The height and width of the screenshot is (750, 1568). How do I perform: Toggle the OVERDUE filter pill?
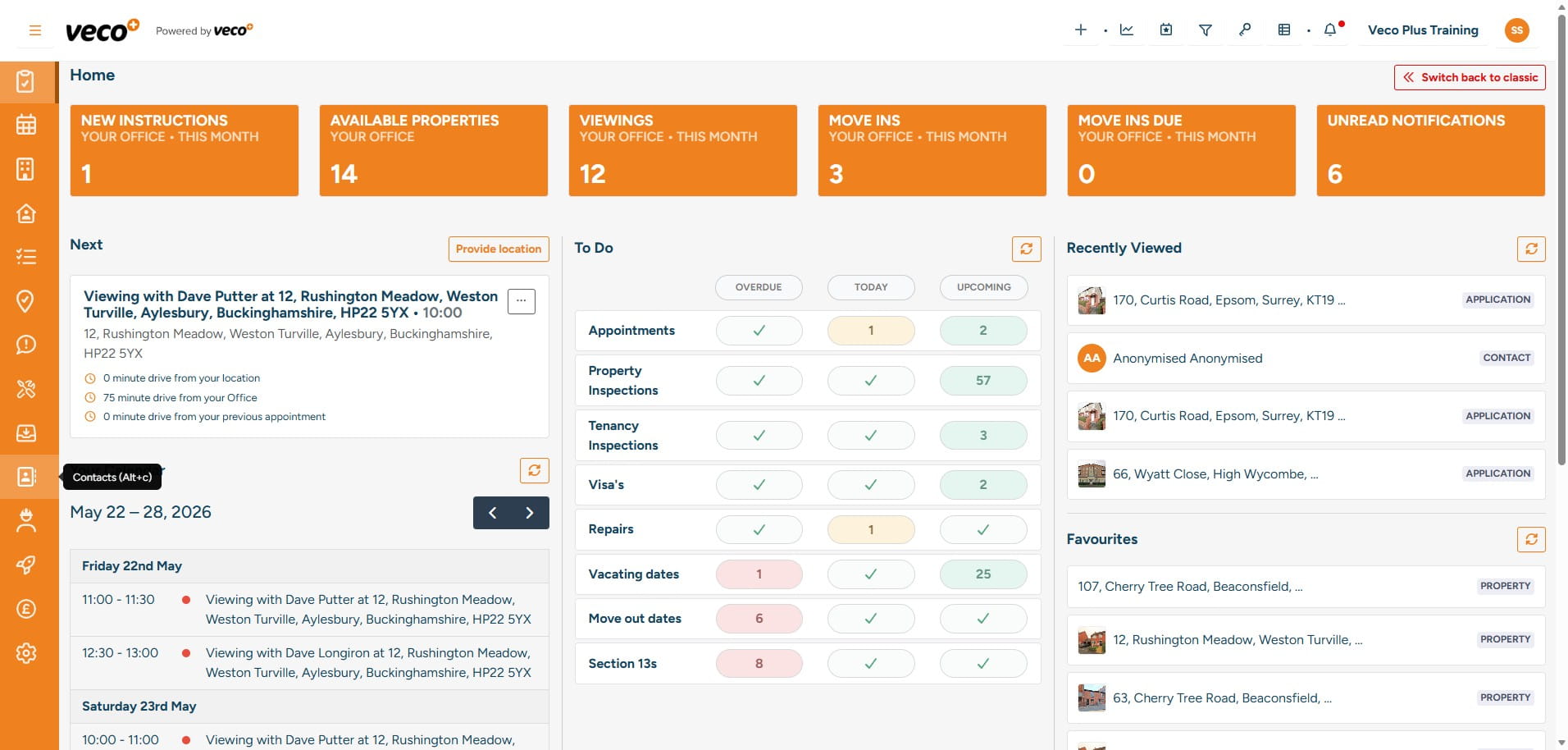point(759,287)
